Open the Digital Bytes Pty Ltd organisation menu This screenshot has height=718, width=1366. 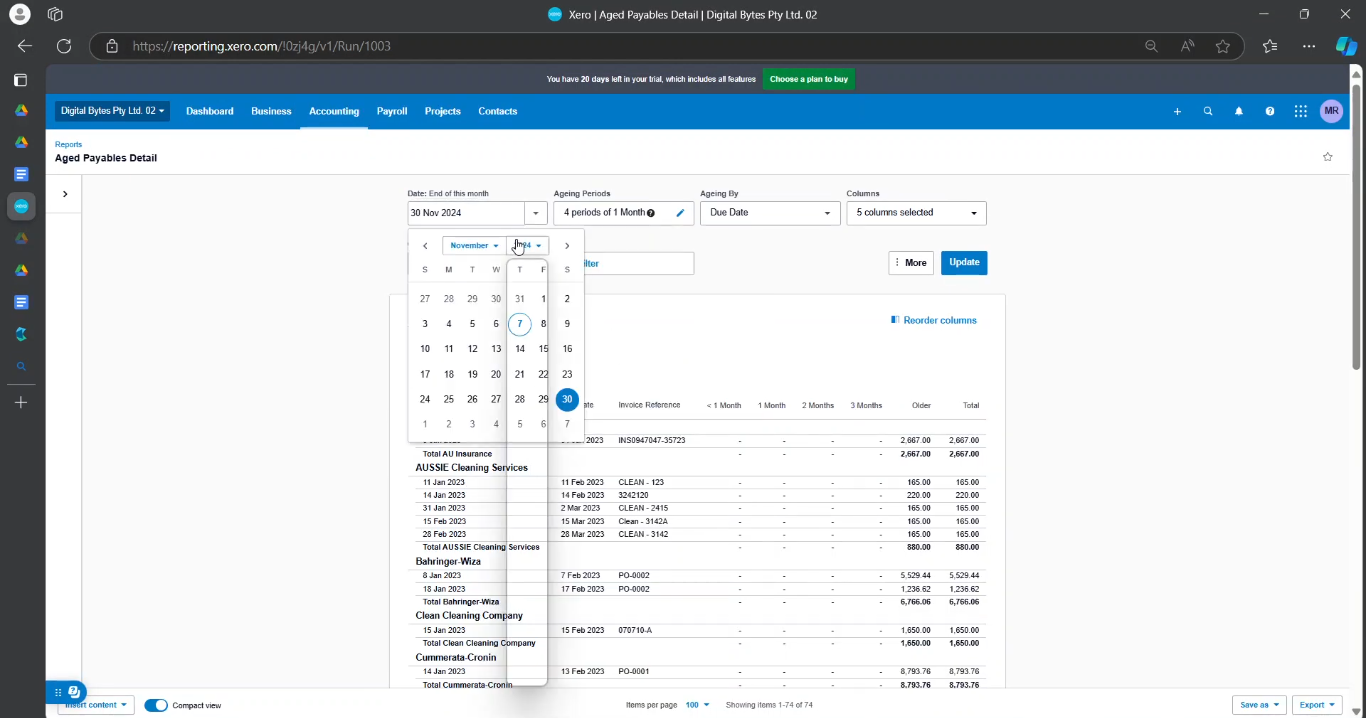point(112,111)
